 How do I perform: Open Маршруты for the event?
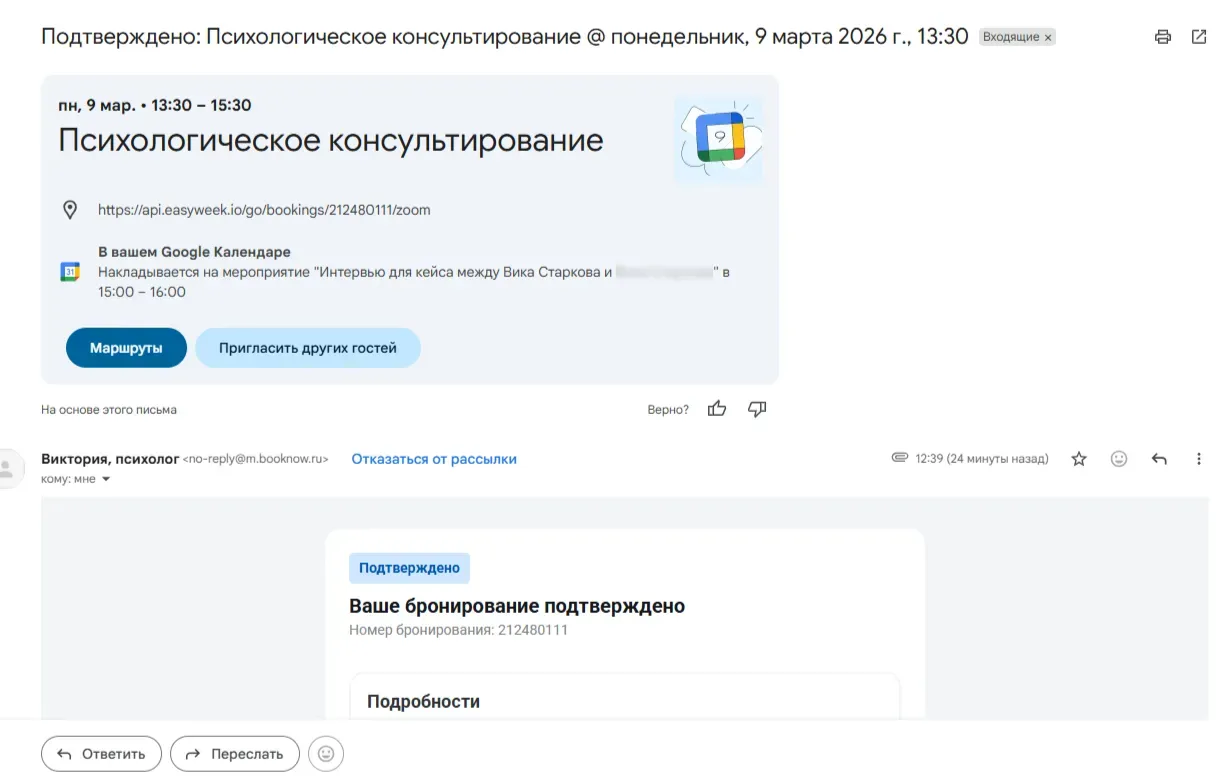(x=126, y=347)
